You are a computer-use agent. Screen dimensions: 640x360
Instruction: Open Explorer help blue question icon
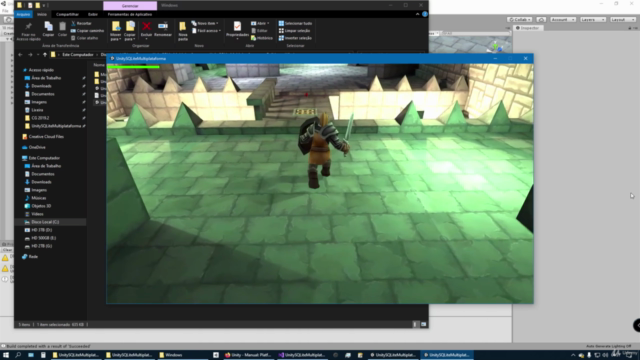425,14
